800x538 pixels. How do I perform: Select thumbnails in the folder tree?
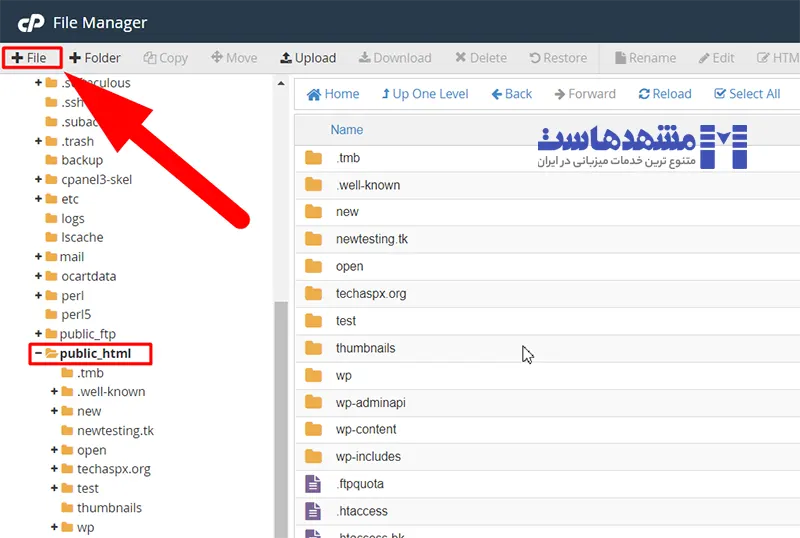coord(109,508)
